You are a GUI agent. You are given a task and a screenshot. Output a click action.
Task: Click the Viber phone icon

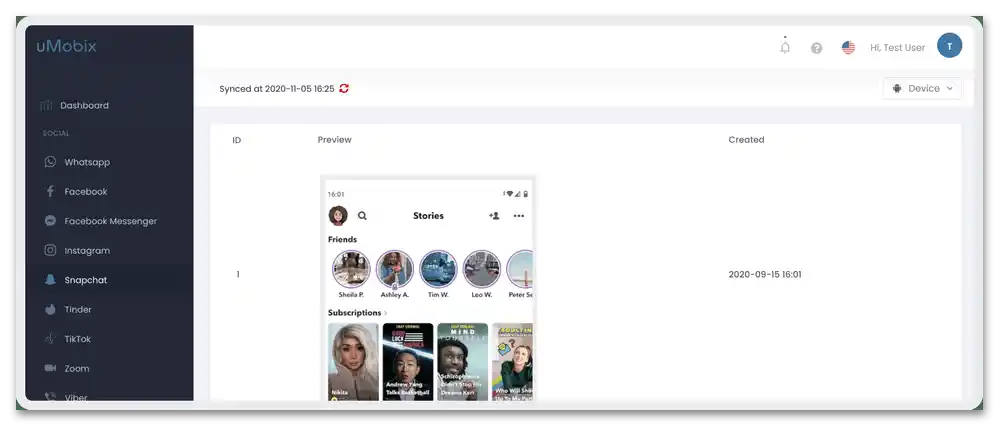point(50,397)
